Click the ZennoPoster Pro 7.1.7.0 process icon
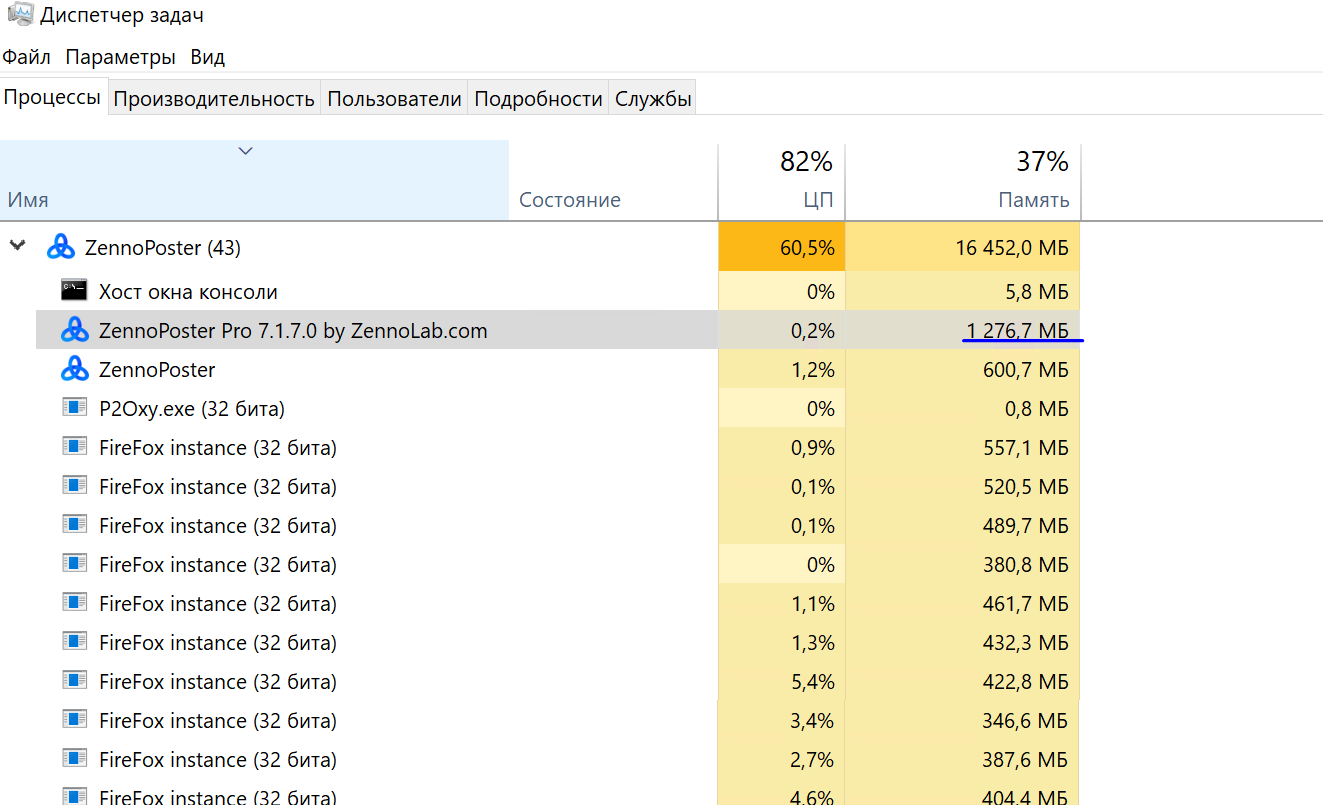Screen dimensions: 1323x805 coord(75,330)
